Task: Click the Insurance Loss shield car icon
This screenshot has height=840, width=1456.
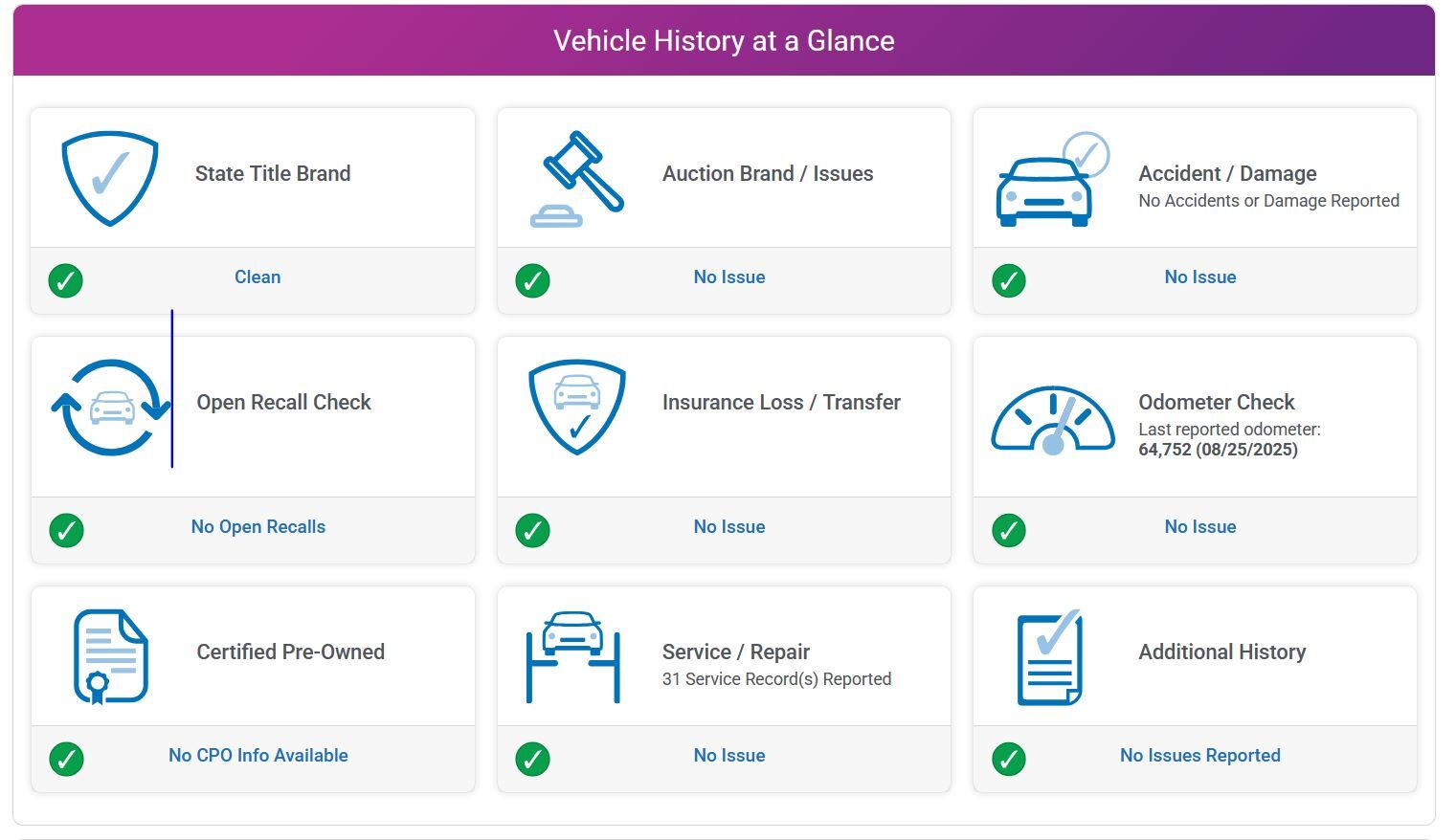Action: (x=577, y=407)
